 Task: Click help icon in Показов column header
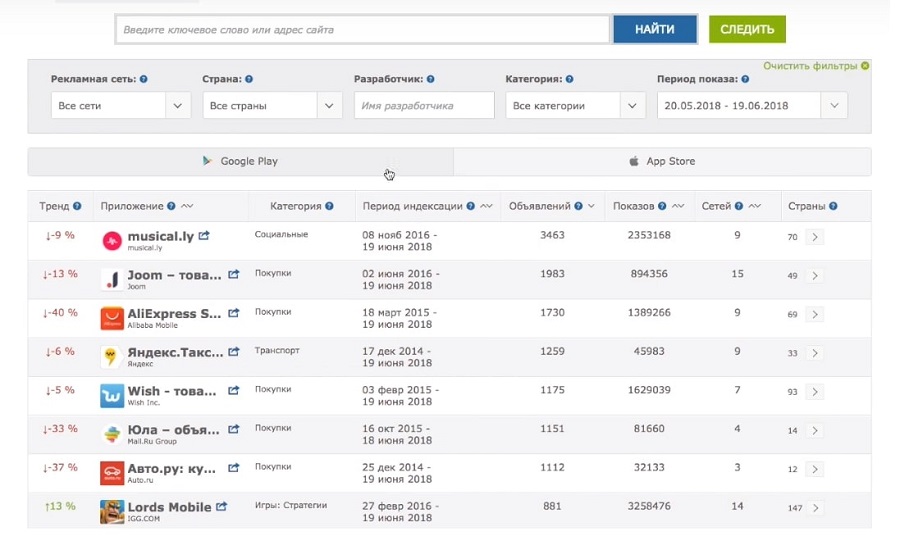[662, 206]
